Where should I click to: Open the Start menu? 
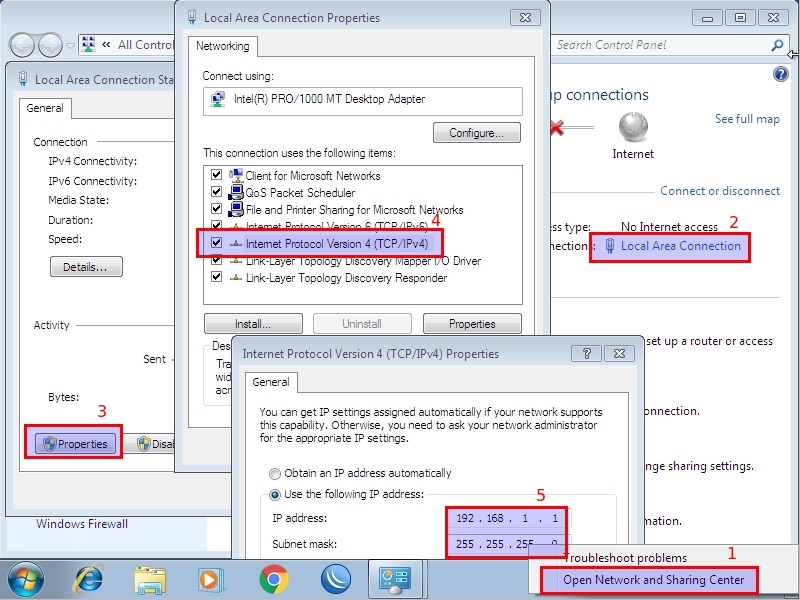pos(25,577)
